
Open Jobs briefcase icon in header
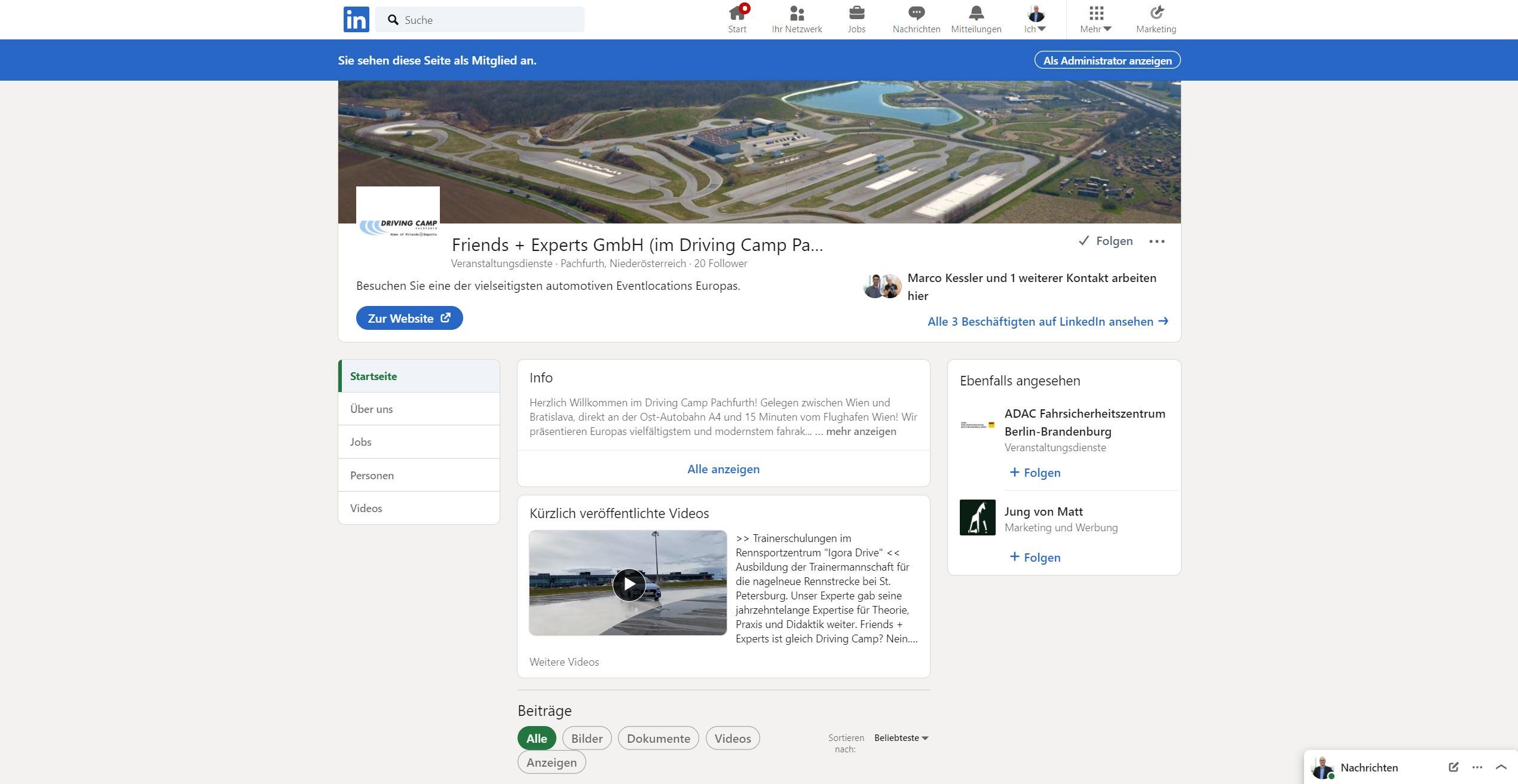point(856,19)
